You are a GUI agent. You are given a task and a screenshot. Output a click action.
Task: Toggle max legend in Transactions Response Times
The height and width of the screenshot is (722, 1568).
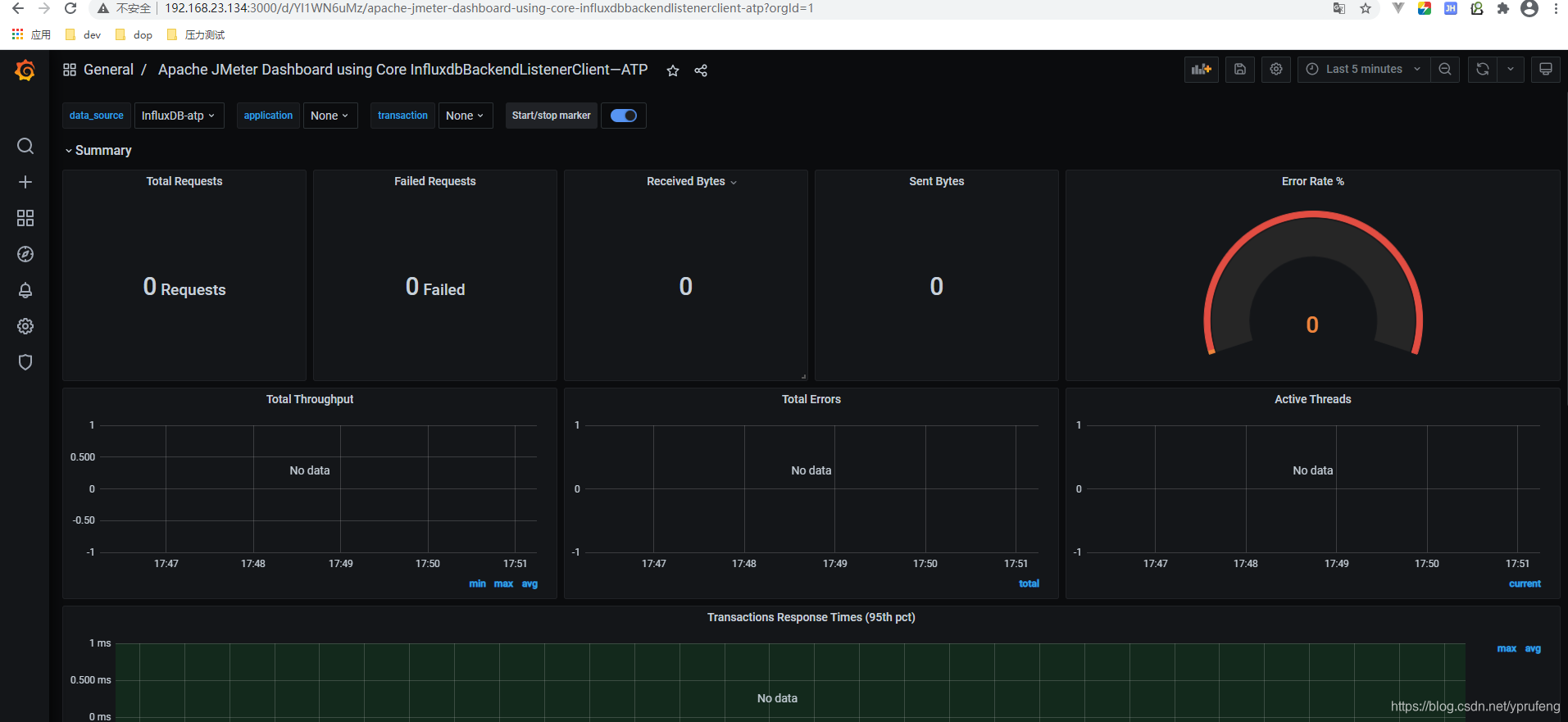1507,648
